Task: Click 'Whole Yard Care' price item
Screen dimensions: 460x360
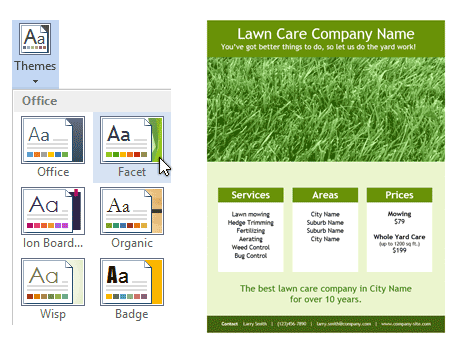Action: pos(399,237)
